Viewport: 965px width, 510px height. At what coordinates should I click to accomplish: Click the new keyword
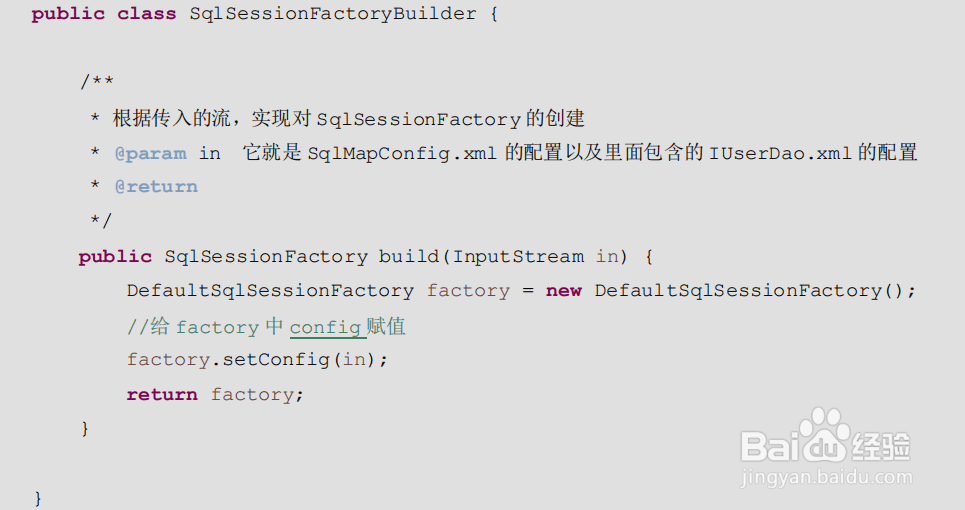pyautogui.click(x=564, y=290)
